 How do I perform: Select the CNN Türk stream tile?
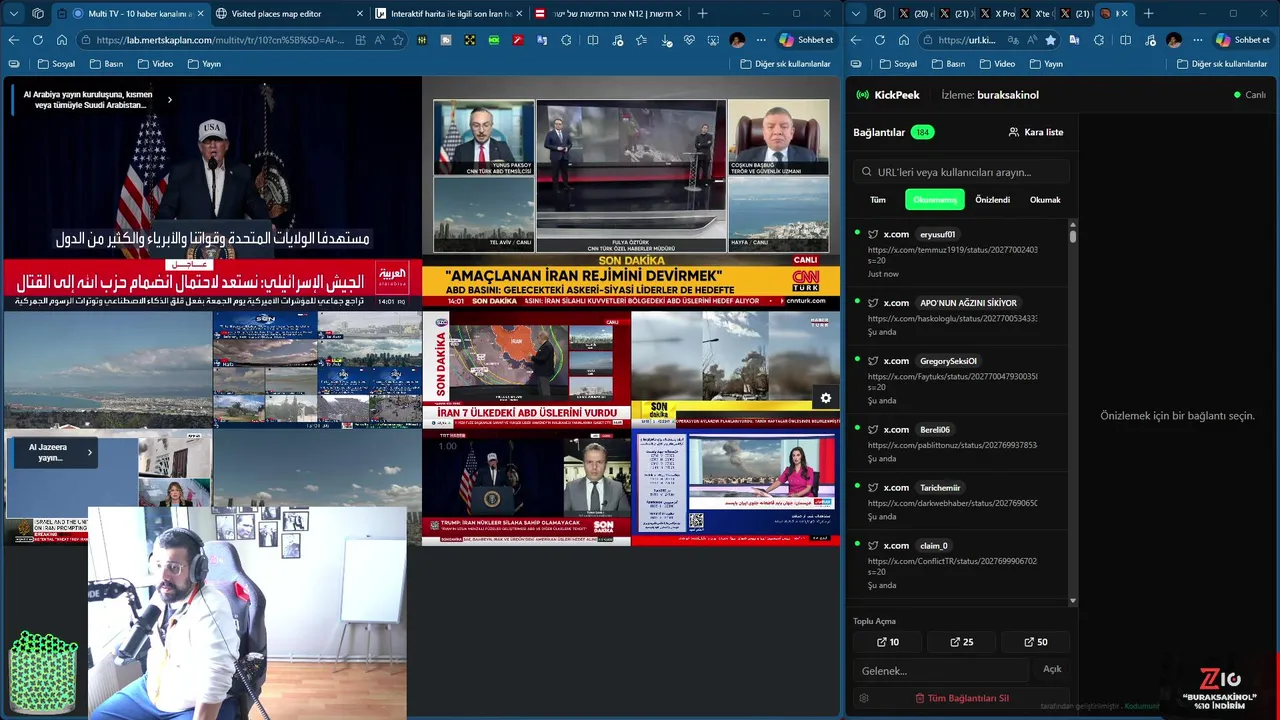(x=631, y=192)
